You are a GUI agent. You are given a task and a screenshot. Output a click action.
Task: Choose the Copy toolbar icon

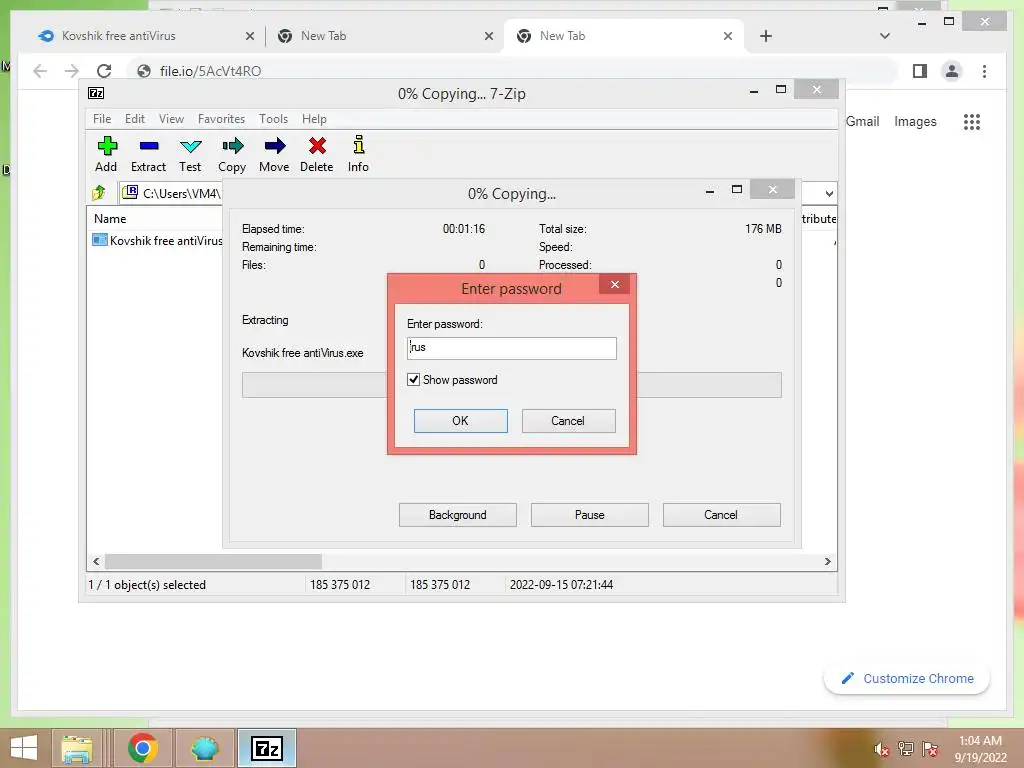pos(232,154)
